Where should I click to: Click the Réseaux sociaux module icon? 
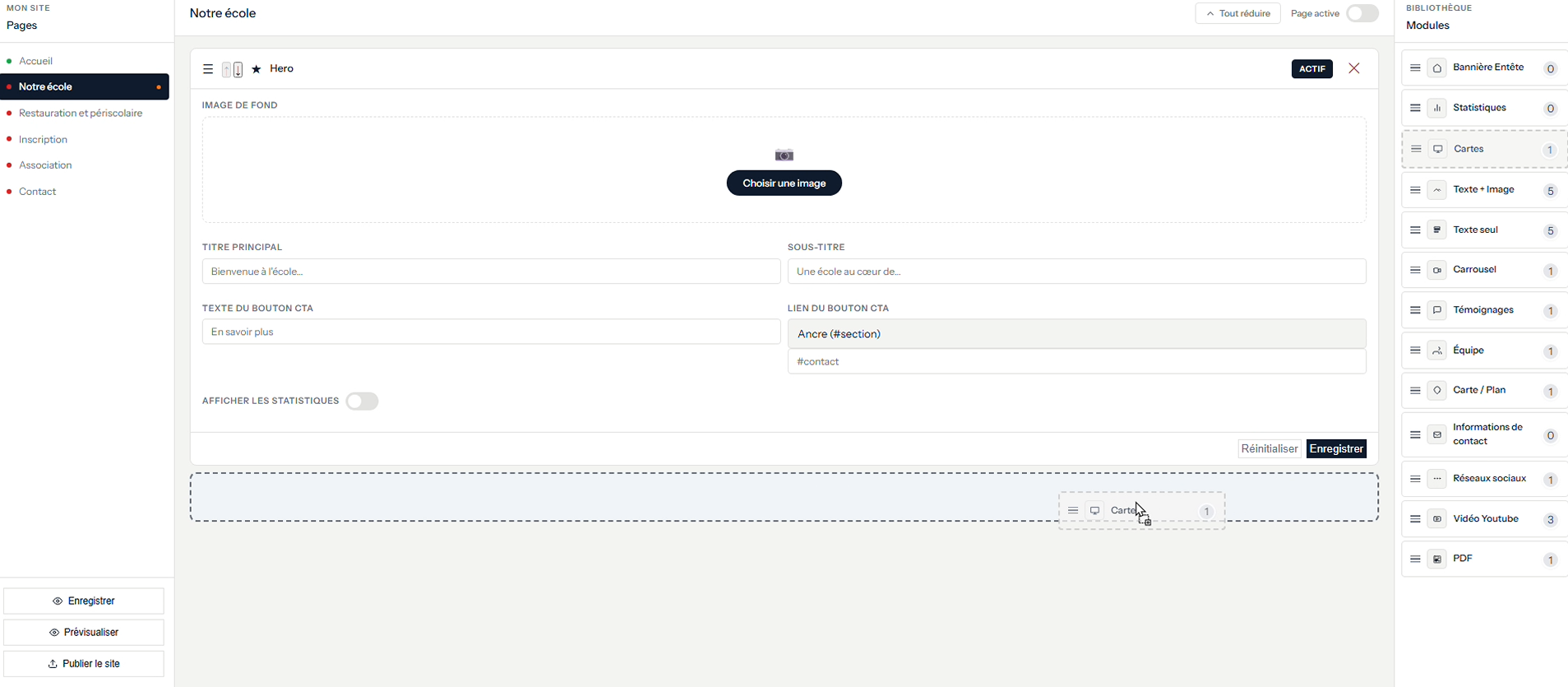(1437, 479)
